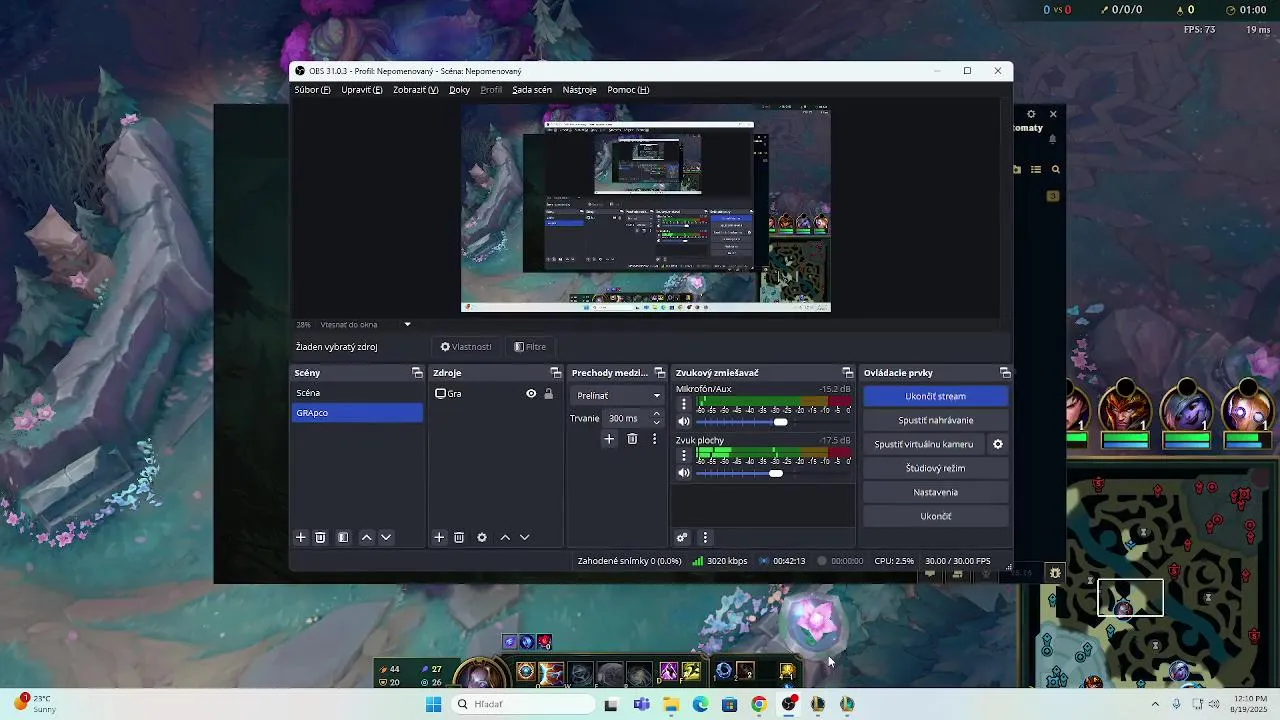The width and height of the screenshot is (1280, 720).
Task: Click OBS preview canvas thumbnail
Action: click(x=645, y=208)
